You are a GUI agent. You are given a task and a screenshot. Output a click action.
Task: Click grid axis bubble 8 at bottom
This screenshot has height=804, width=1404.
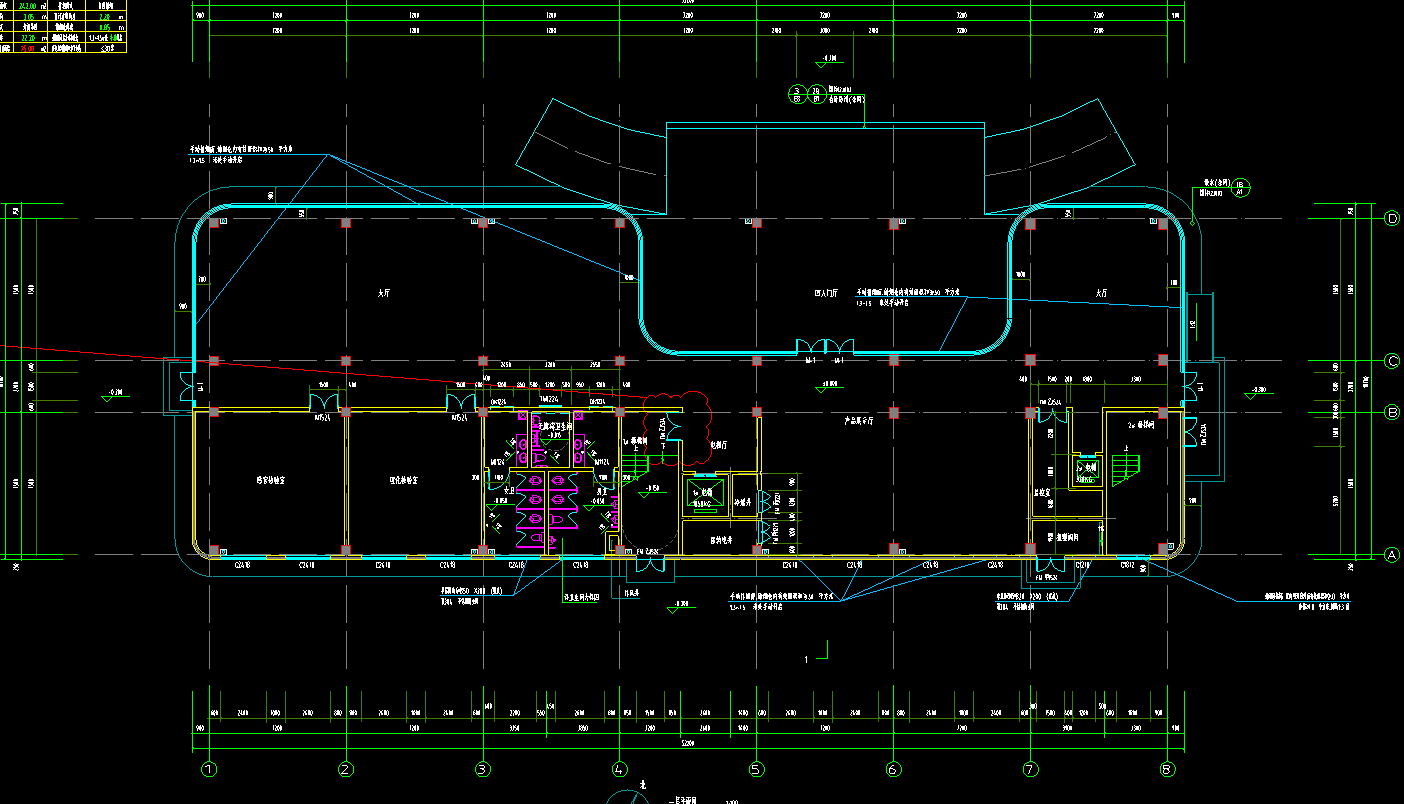[1166, 769]
